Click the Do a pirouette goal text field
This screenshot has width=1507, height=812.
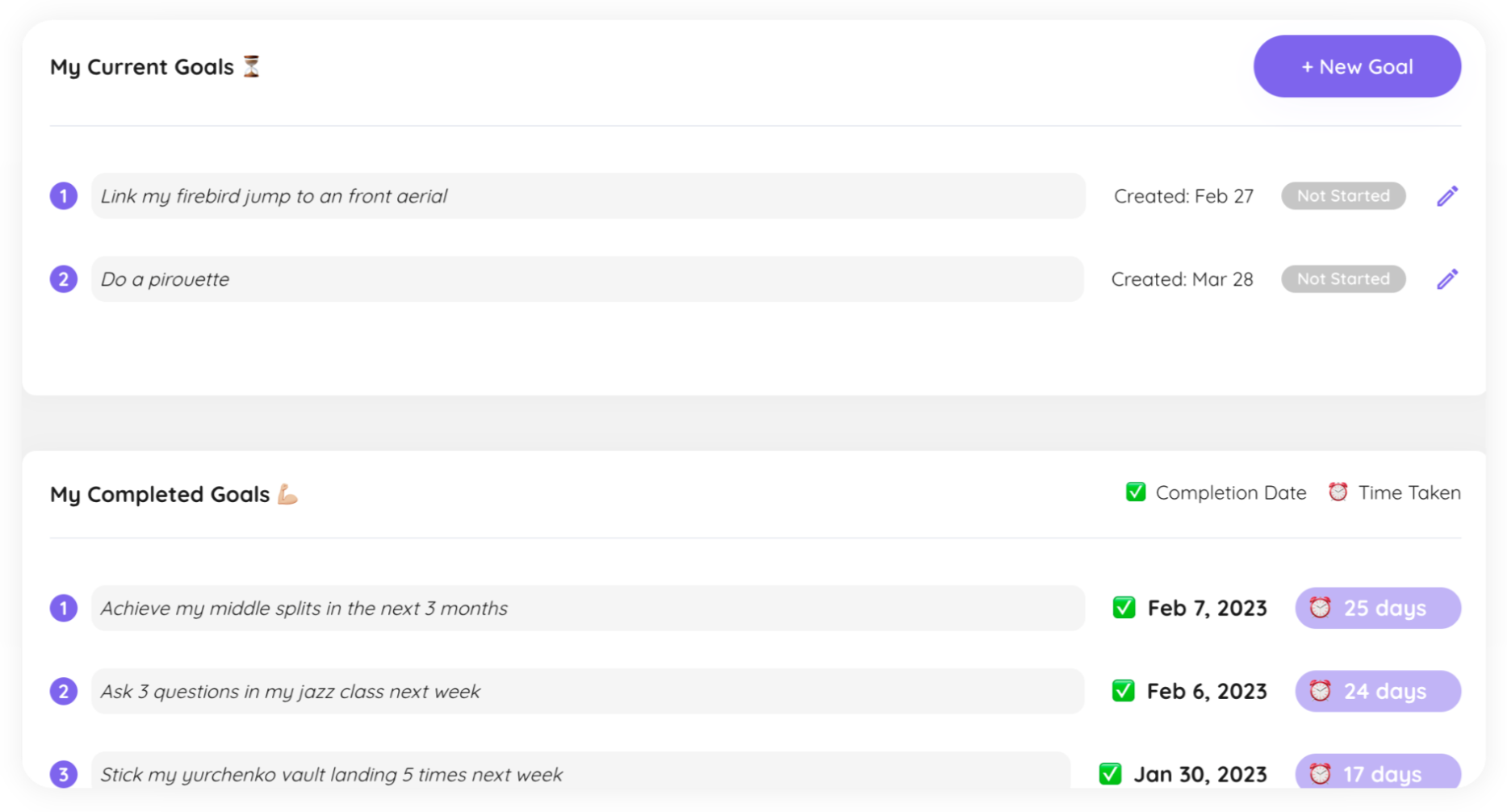(x=587, y=279)
